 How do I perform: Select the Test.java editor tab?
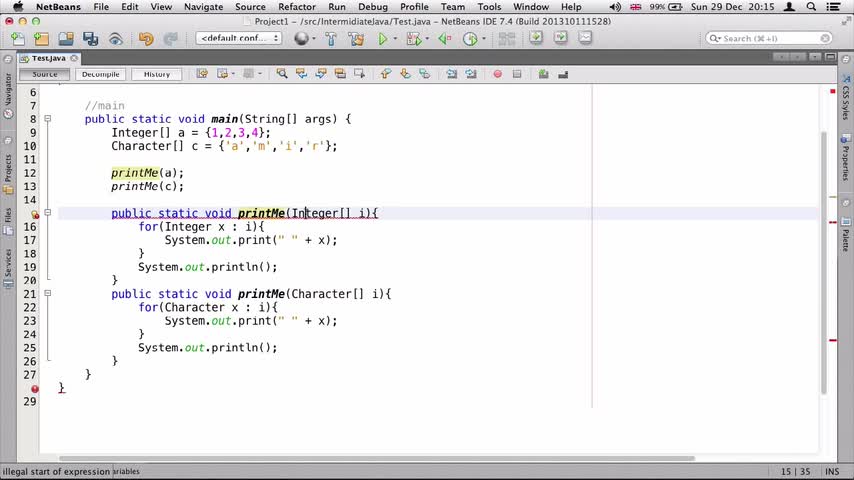(48, 58)
